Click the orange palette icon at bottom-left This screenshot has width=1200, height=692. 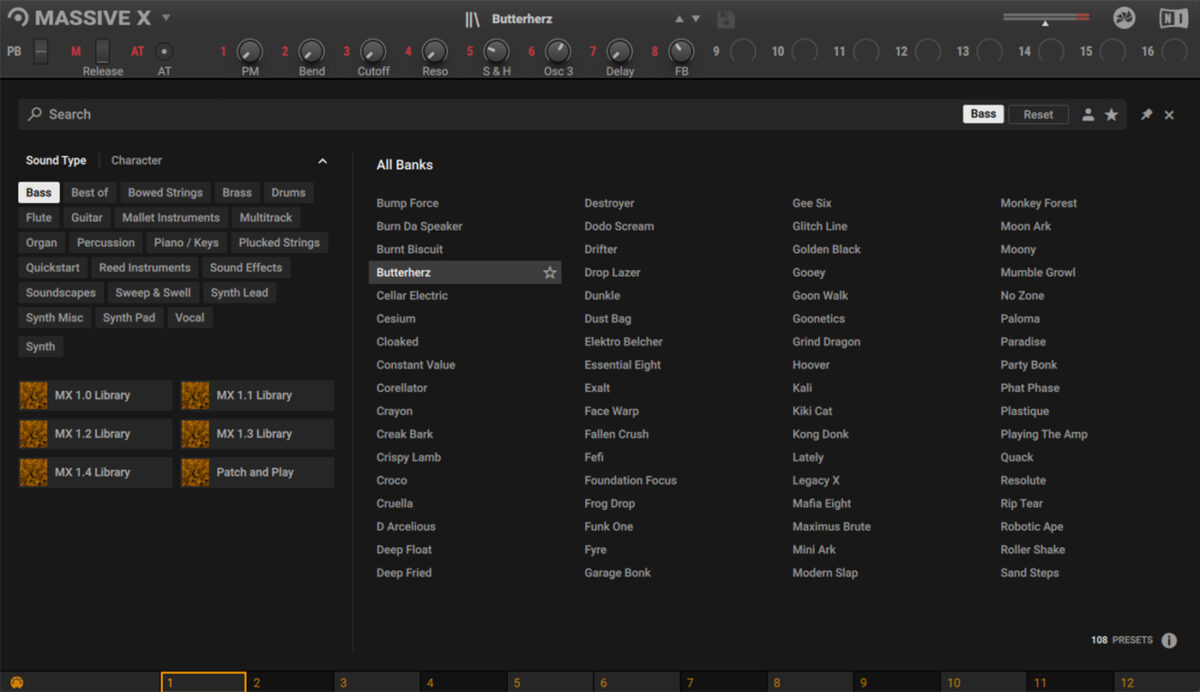[x=16, y=682]
